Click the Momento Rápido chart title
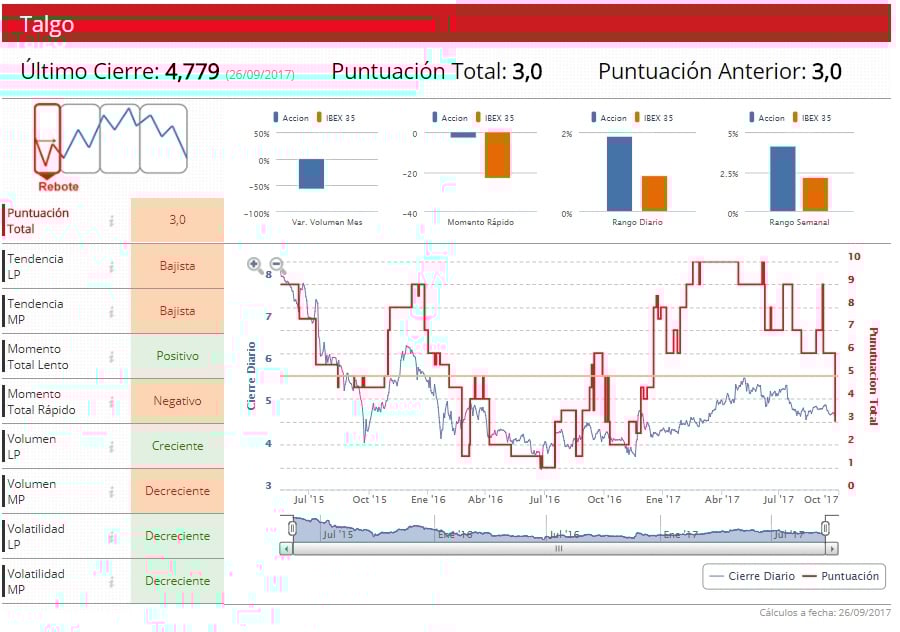900x632 pixels. click(x=480, y=222)
